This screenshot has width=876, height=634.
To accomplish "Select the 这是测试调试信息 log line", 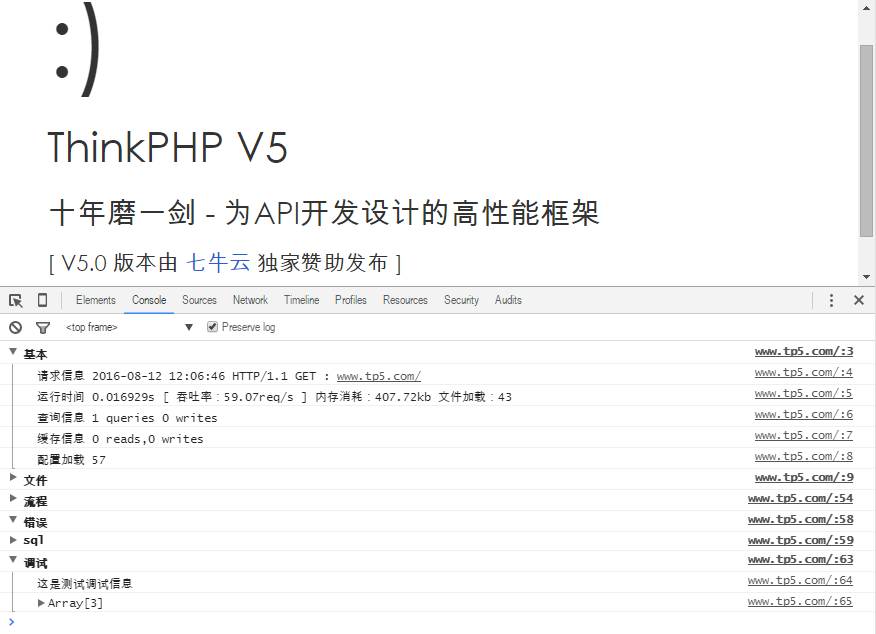I will point(85,584).
